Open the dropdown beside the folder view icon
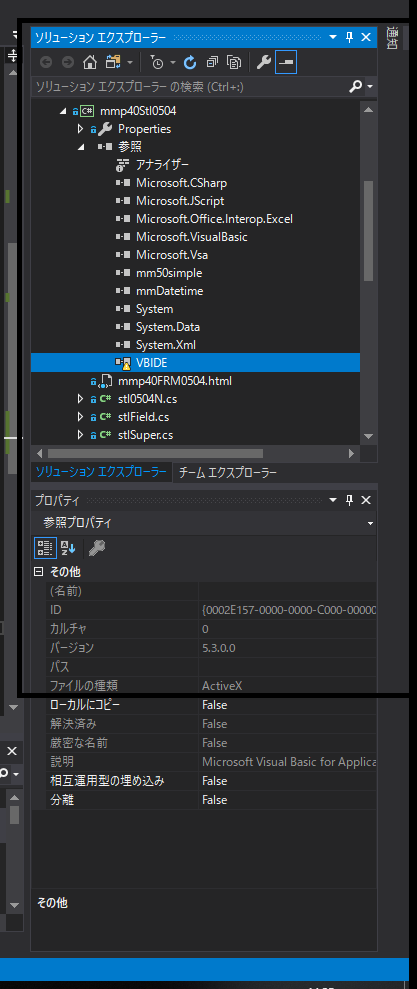Viewport: 417px width, 989px height. click(129, 62)
